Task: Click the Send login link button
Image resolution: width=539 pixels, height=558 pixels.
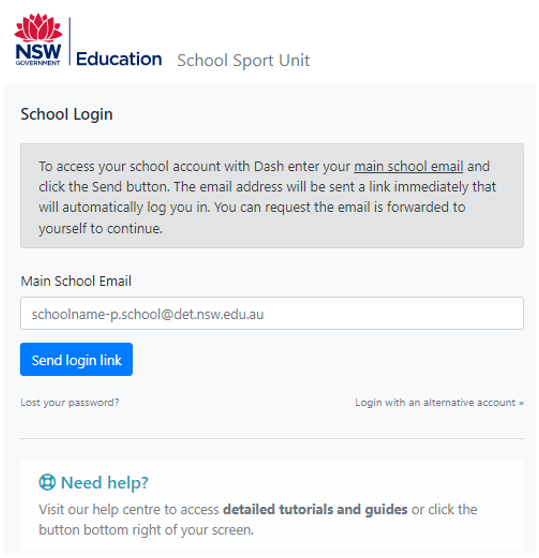Action: click(x=76, y=359)
